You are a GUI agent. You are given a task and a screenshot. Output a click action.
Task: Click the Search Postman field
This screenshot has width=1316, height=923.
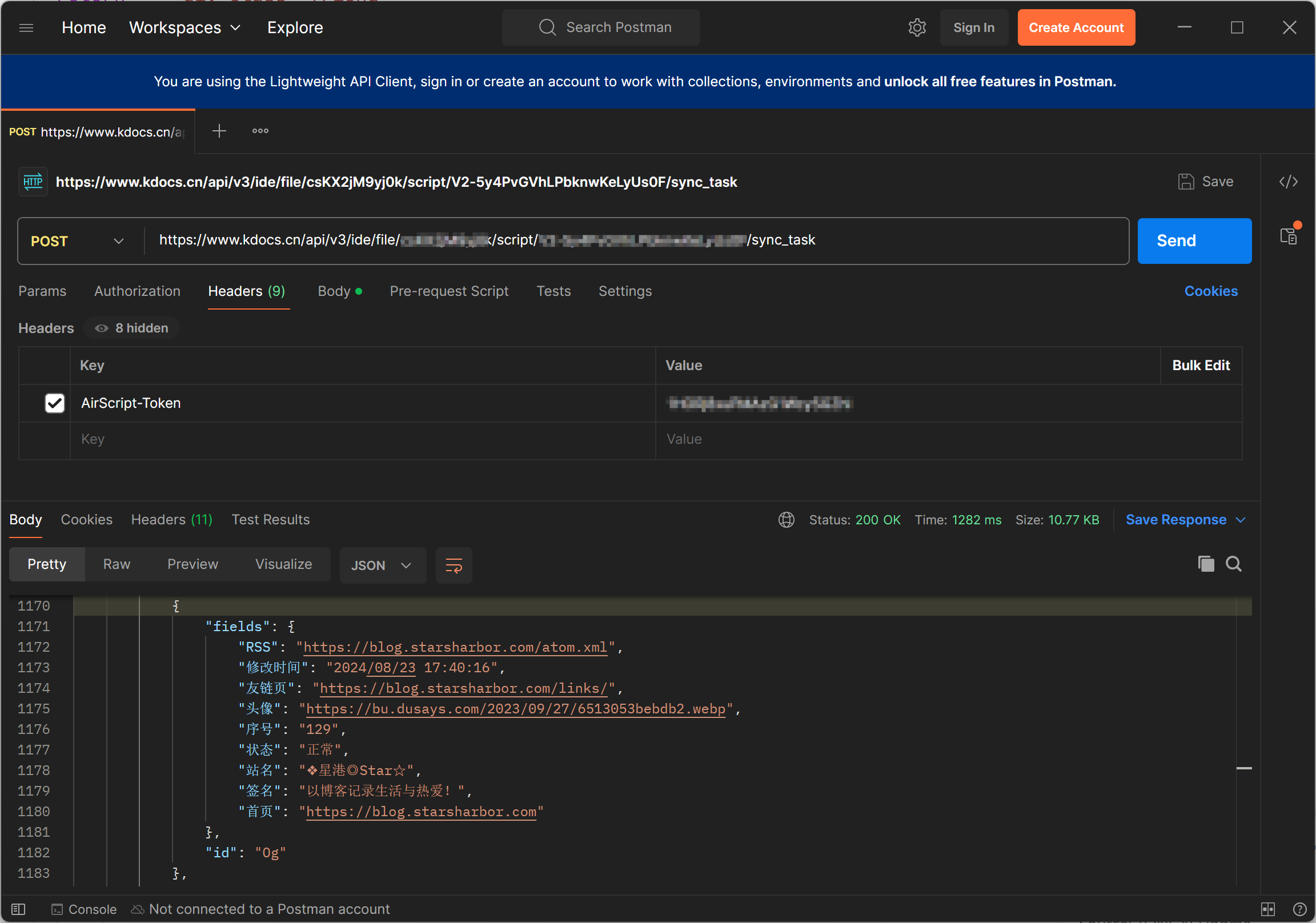pos(601,27)
